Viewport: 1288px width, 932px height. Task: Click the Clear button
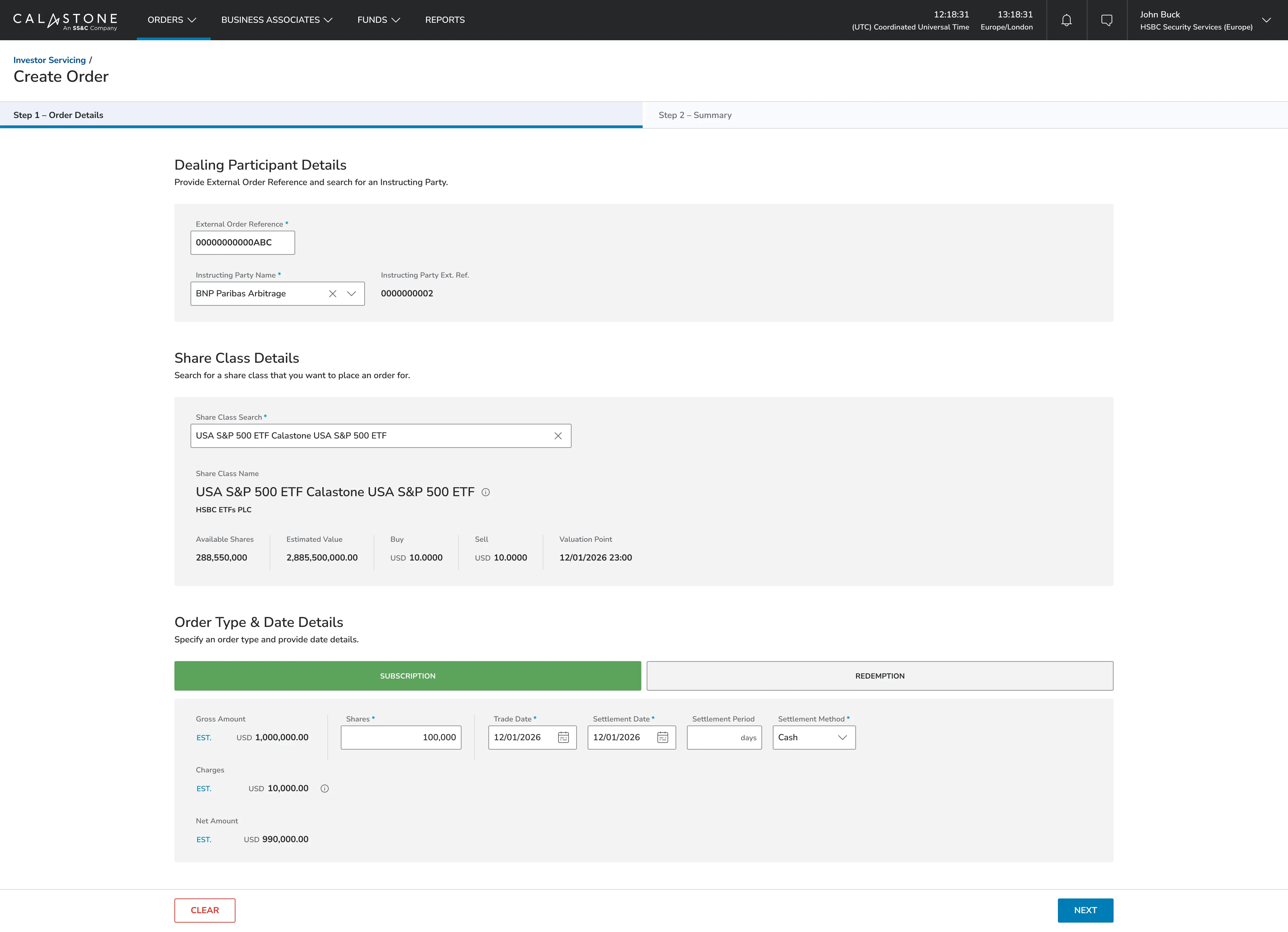205,911
